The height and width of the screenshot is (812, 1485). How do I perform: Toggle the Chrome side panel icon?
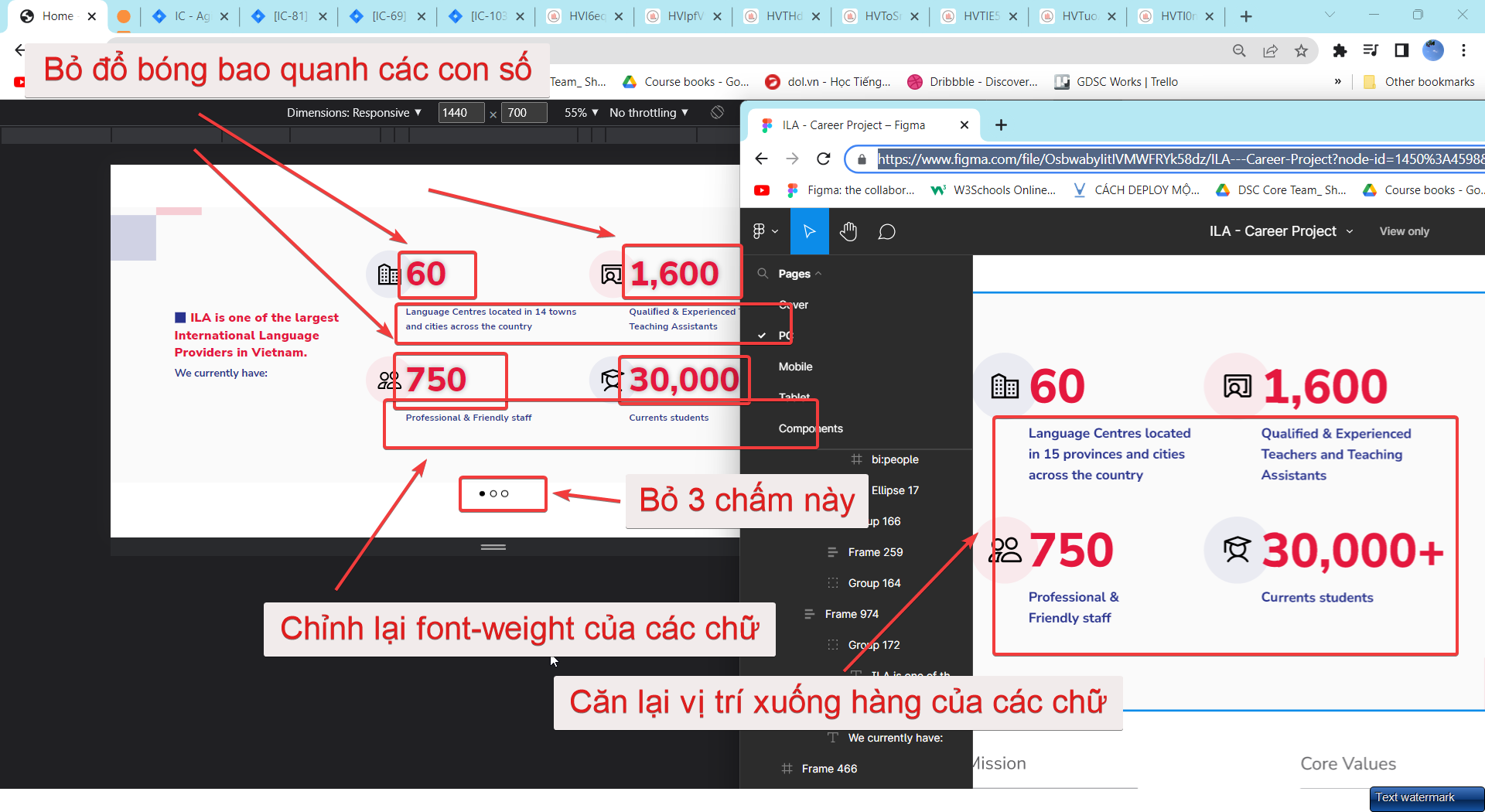coord(1401,50)
